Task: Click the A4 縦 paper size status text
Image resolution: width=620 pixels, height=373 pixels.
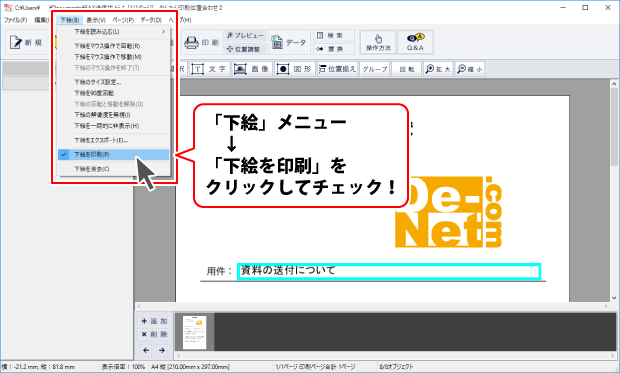Action: point(190,367)
